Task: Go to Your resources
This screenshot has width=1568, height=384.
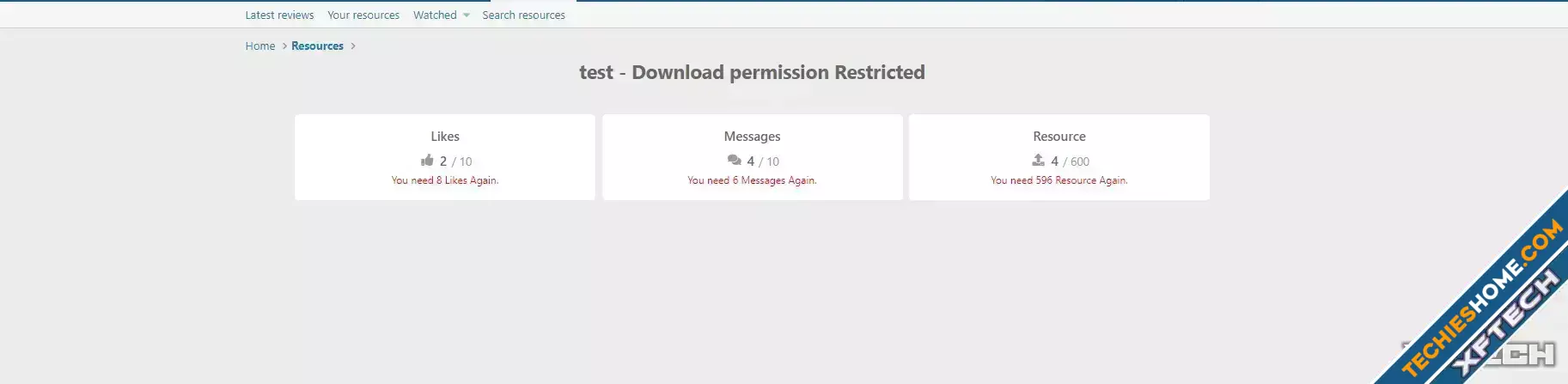Action: click(363, 15)
